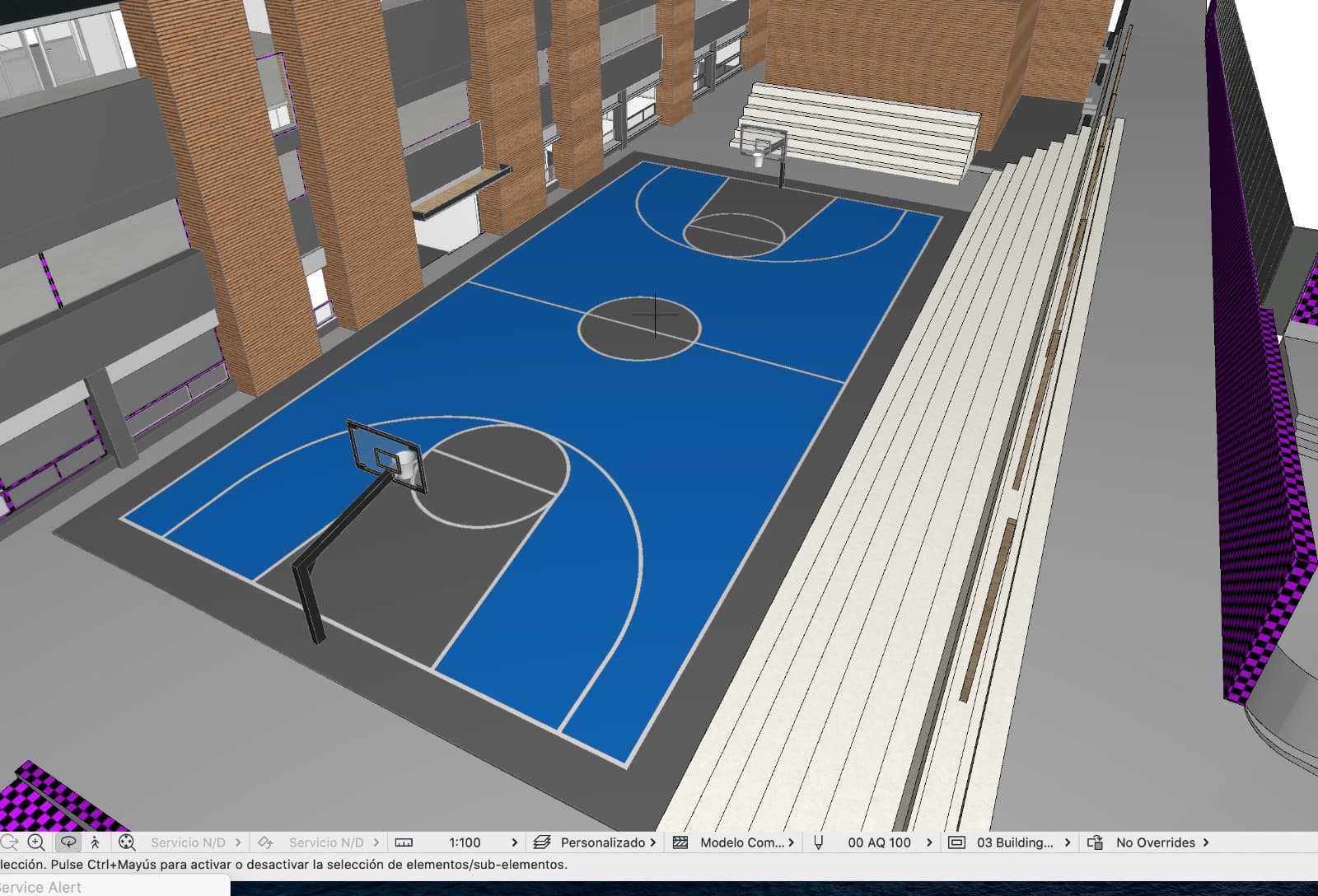Click the pen set icon

[x=818, y=842]
